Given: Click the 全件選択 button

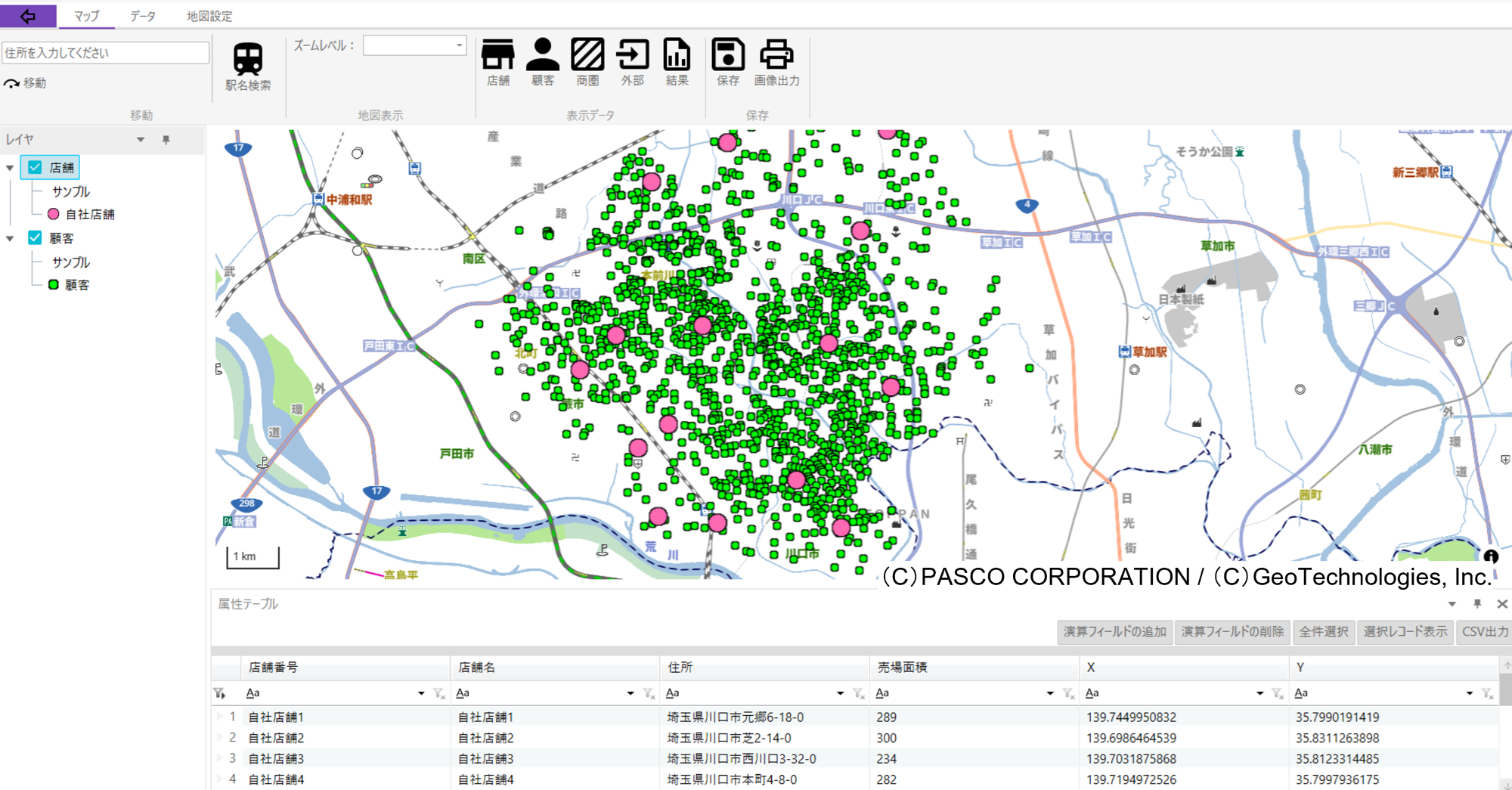Looking at the screenshot, I should coord(1323,631).
